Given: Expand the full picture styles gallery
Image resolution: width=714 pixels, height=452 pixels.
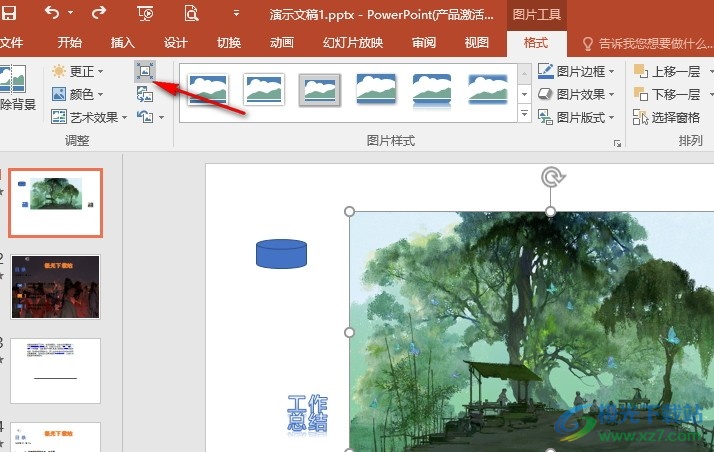Looking at the screenshot, I should (524, 113).
